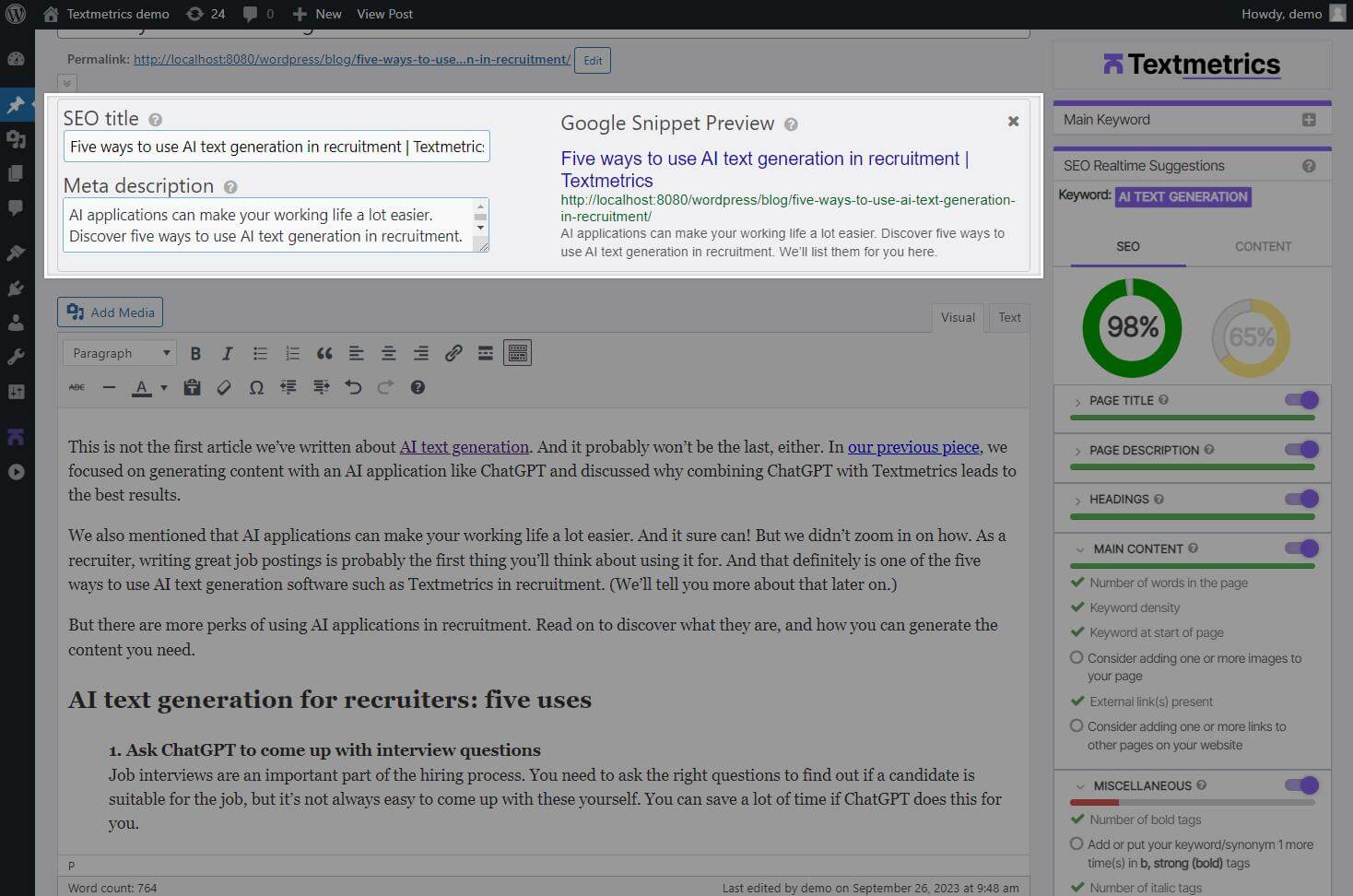Follow the 'our previous piece' link
Viewport: 1353px width, 896px height.
click(x=913, y=447)
